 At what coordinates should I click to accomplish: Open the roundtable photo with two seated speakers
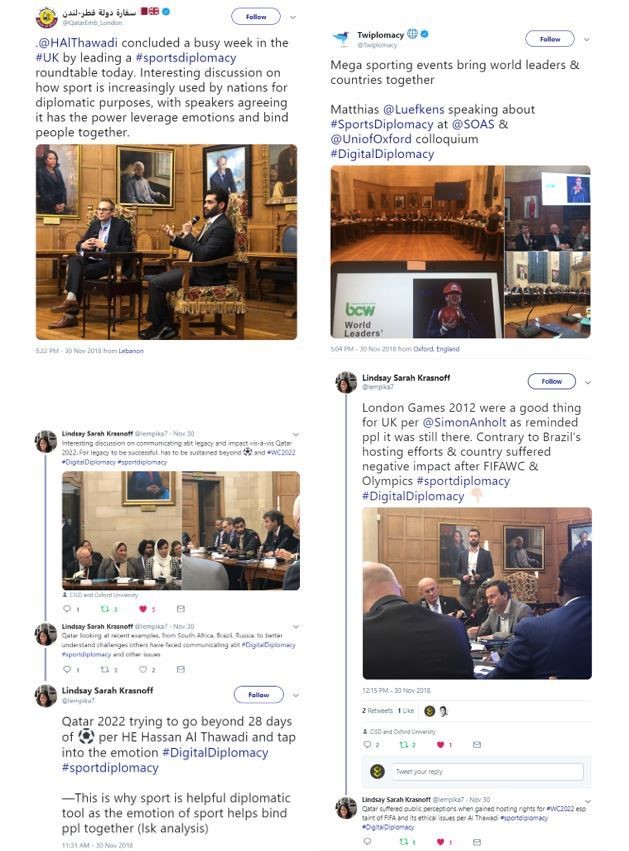[166, 242]
